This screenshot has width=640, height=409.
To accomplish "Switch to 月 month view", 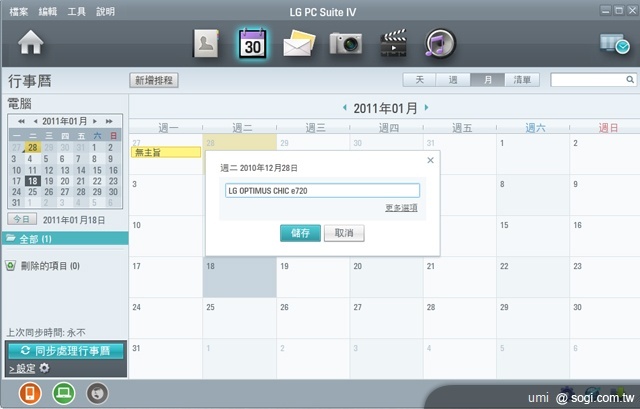I will coord(487,80).
